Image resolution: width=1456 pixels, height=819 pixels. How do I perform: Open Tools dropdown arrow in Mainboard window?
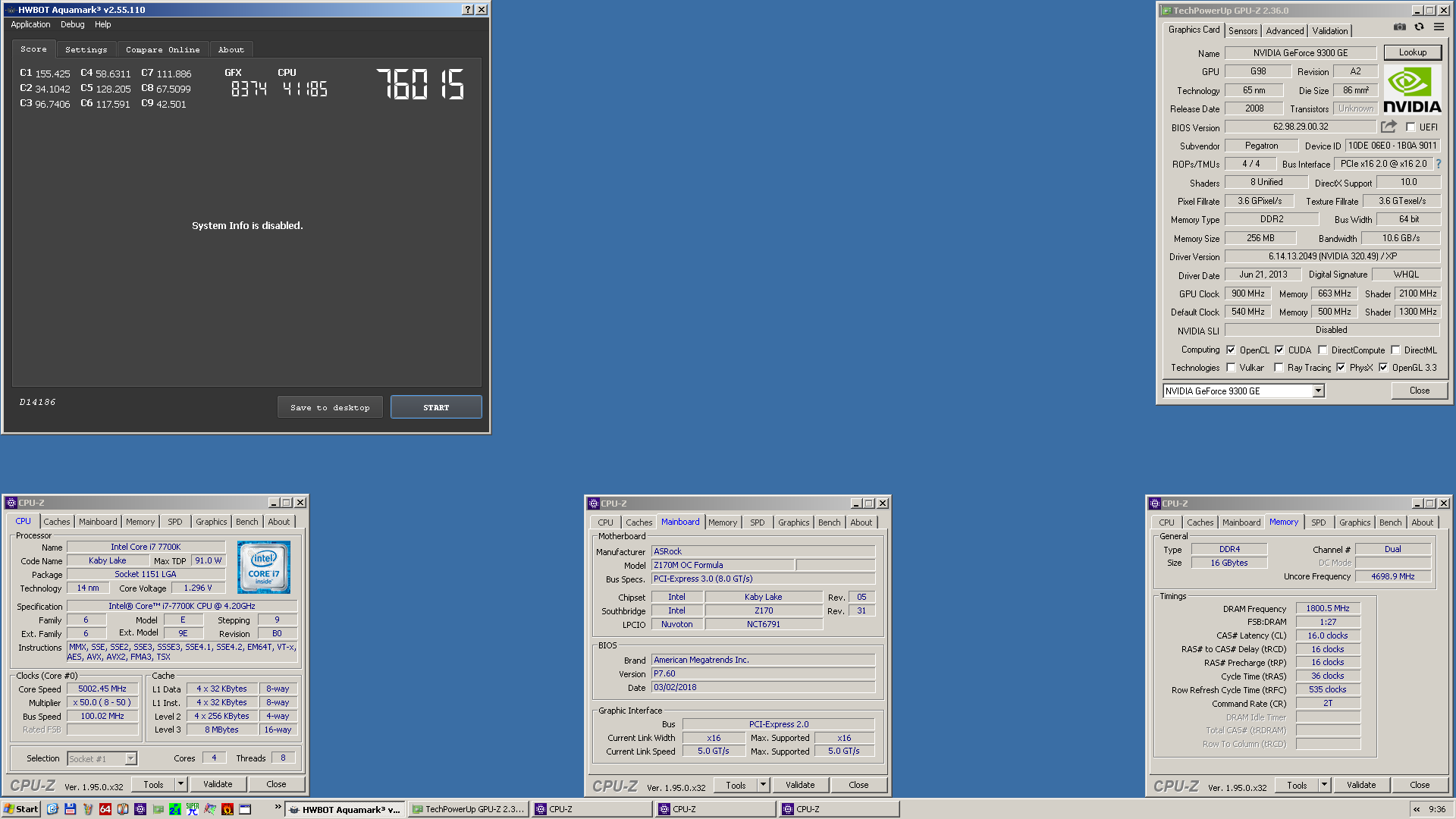763,785
